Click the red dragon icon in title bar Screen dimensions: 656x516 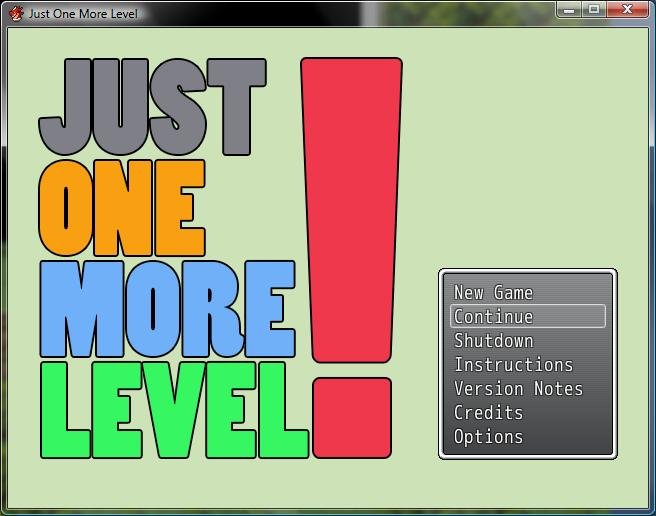[16, 13]
